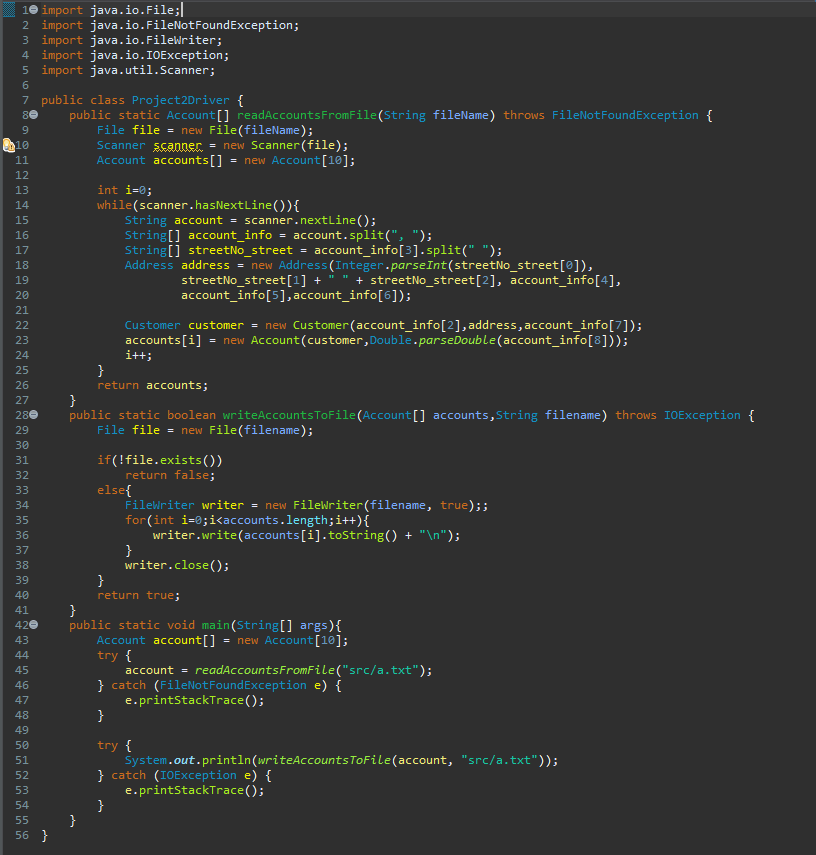
Task: Click 'writeAccountsToFile' call on line 51
Action: pyautogui.click(x=324, y=760)
